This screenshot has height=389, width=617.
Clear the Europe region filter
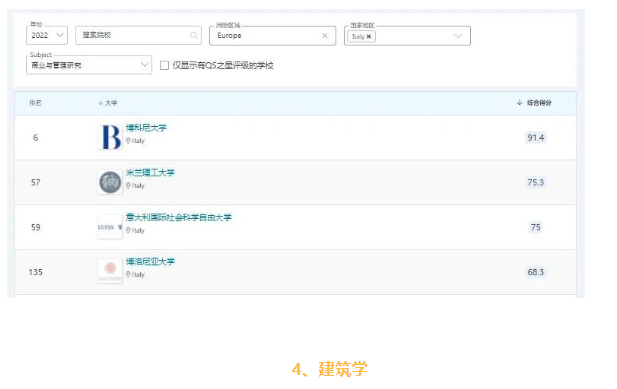[x=325, y=35]
